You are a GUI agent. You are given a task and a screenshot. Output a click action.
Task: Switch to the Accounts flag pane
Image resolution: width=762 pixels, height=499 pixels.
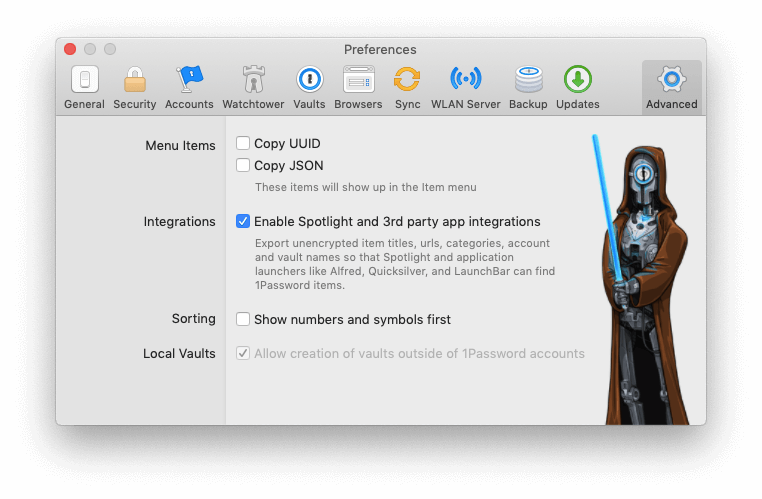[x=189, y=88]
